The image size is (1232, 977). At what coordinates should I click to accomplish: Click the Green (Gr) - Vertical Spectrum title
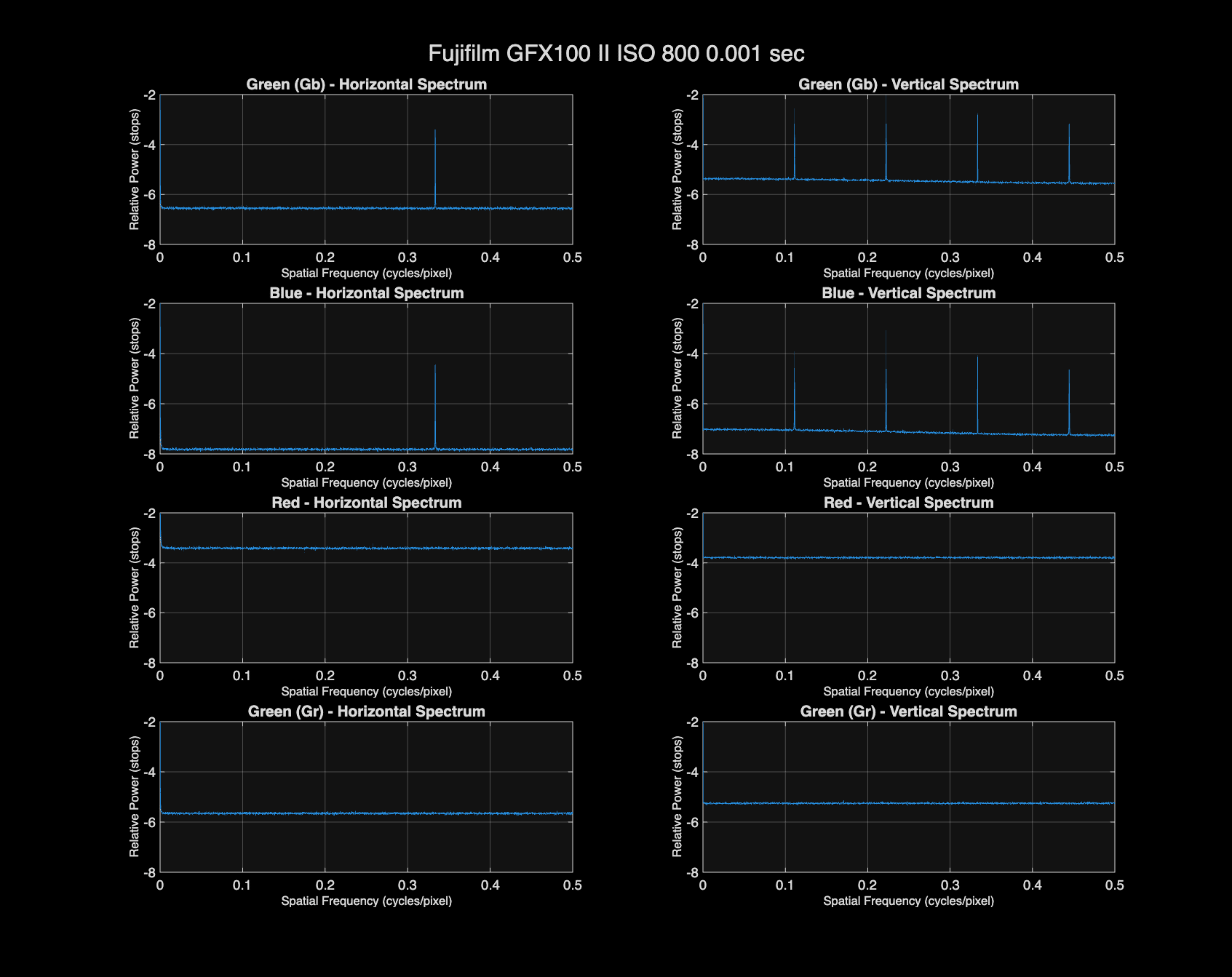tap(908, 711)
